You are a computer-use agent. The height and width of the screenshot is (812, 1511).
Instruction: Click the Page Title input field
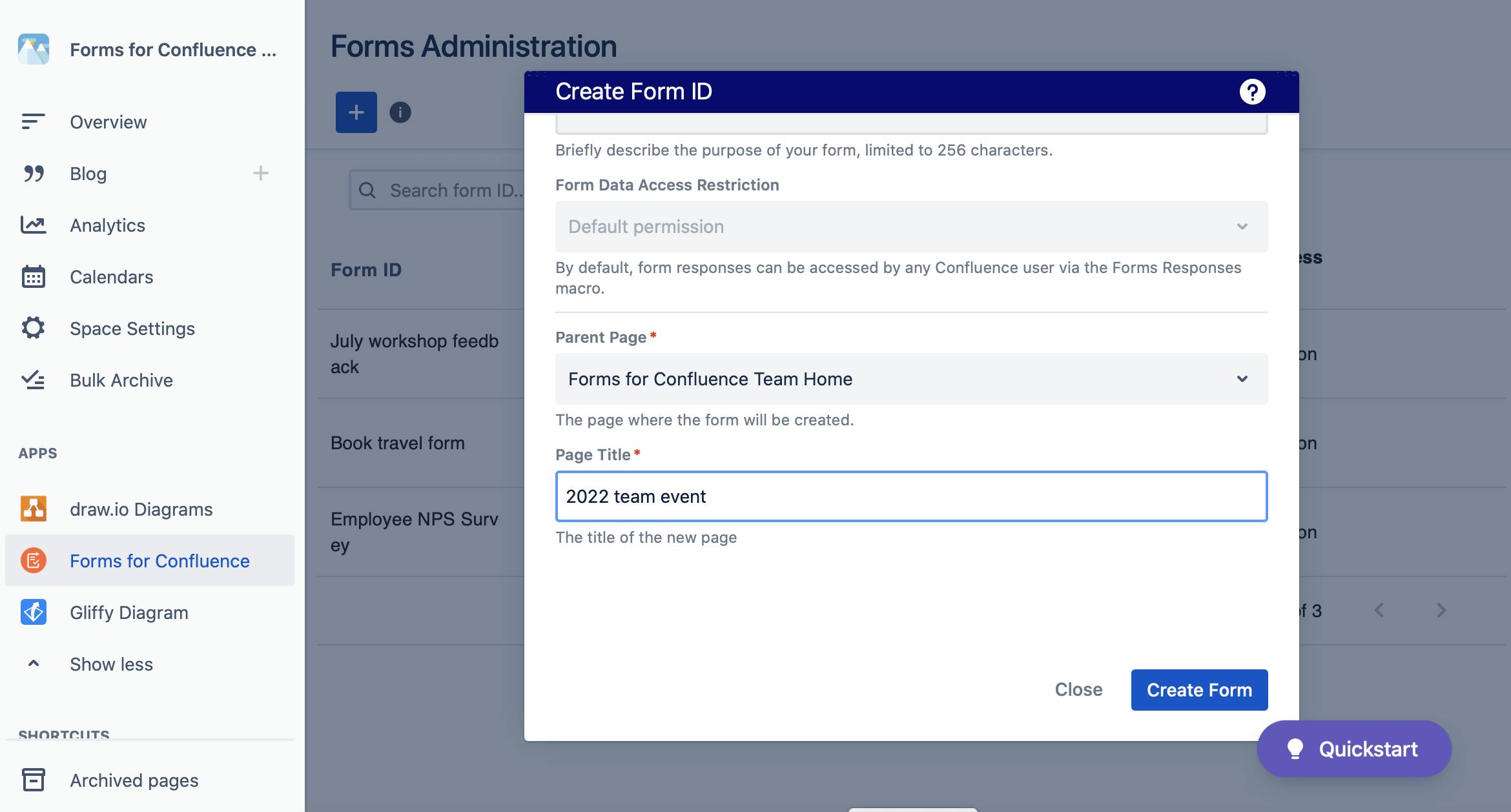(910, 496)
